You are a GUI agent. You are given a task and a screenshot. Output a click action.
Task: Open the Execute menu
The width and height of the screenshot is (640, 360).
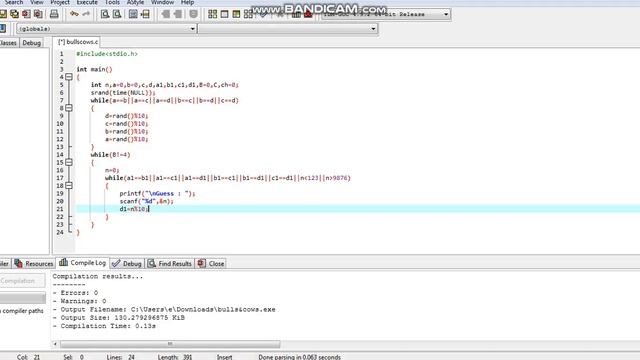tap(87, 2)
